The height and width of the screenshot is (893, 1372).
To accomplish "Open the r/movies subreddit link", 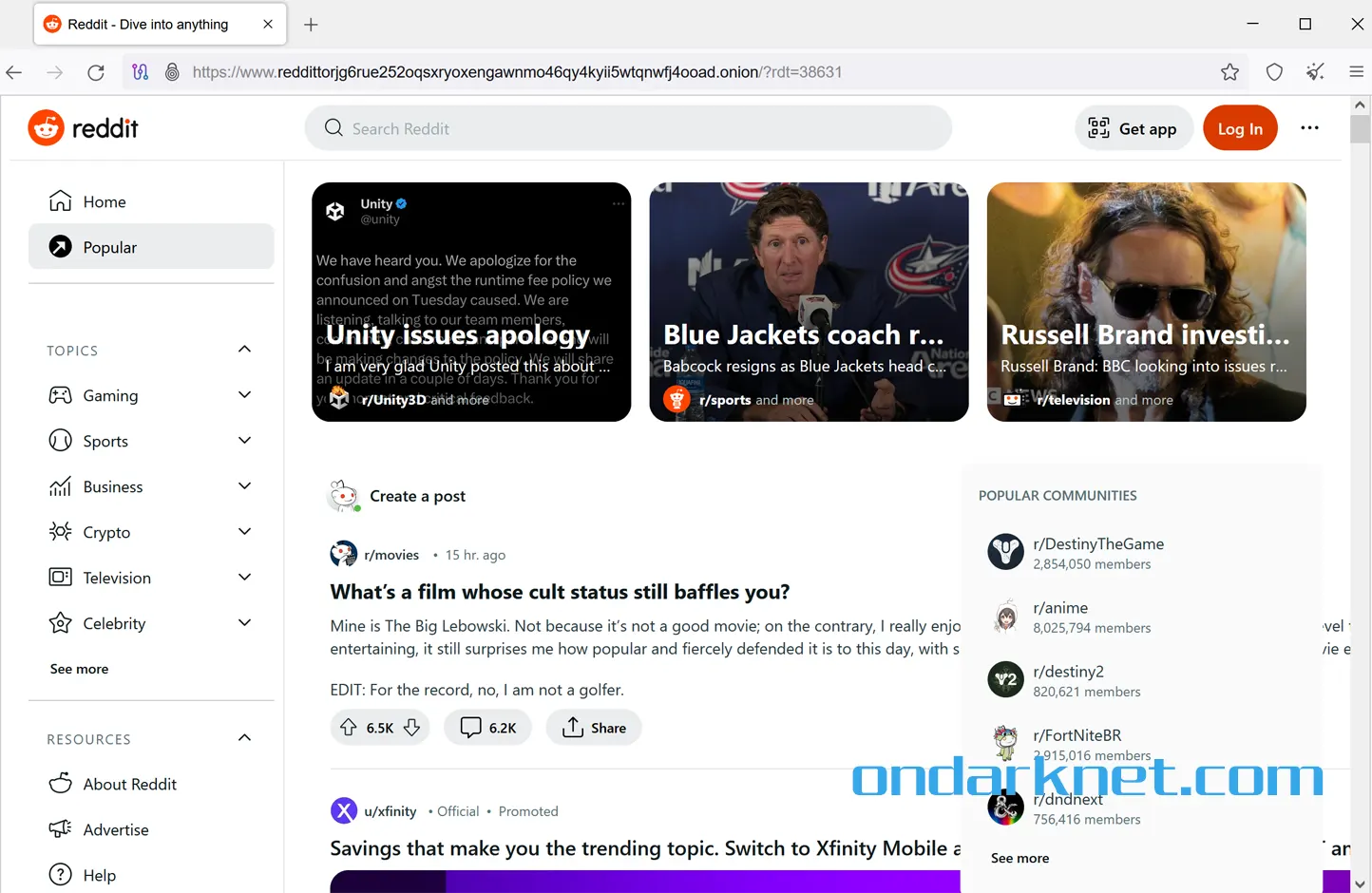I will click(391, 554).
